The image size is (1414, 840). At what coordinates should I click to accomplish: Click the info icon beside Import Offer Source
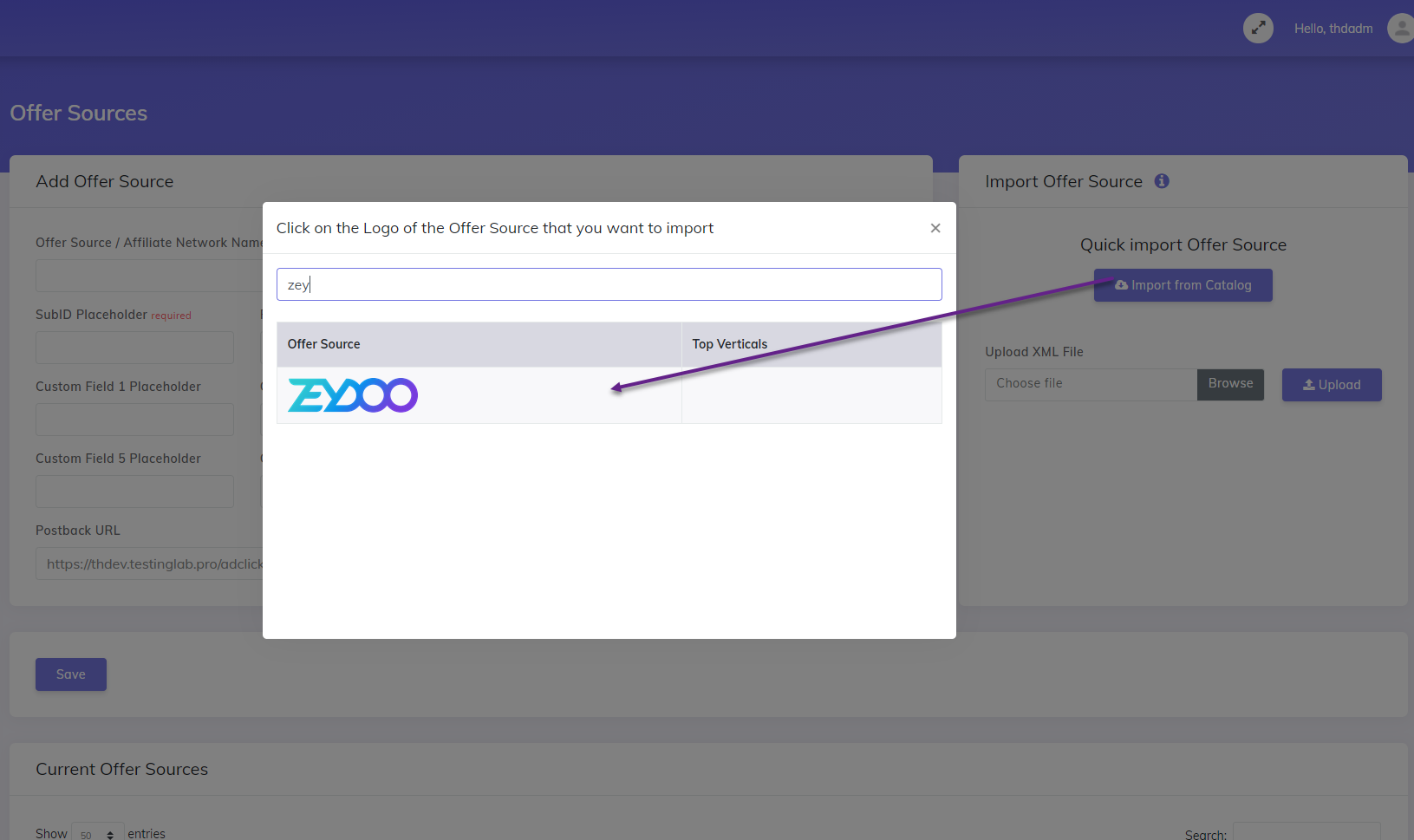point(1162,181)
